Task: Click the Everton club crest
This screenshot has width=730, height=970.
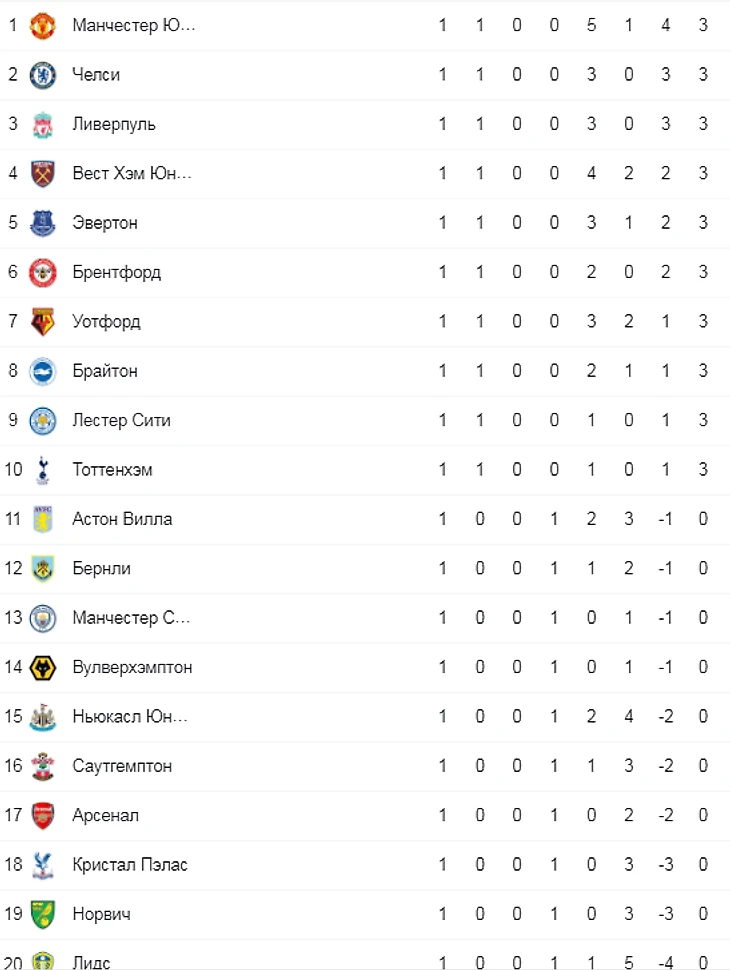Action: point(43,223)
